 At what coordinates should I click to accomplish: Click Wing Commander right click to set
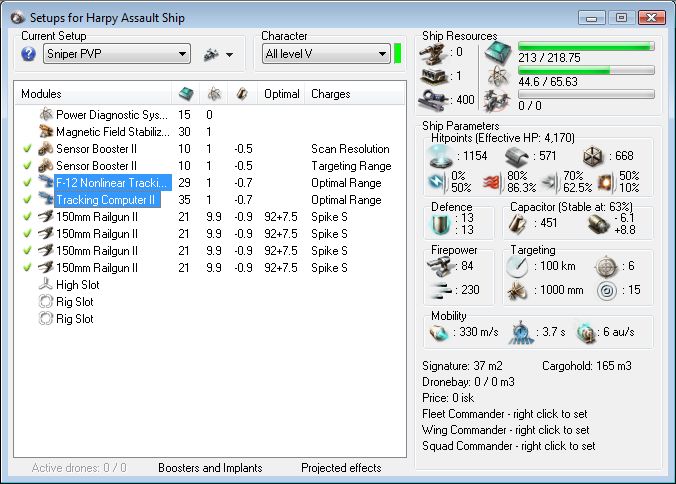click(506, 430)
